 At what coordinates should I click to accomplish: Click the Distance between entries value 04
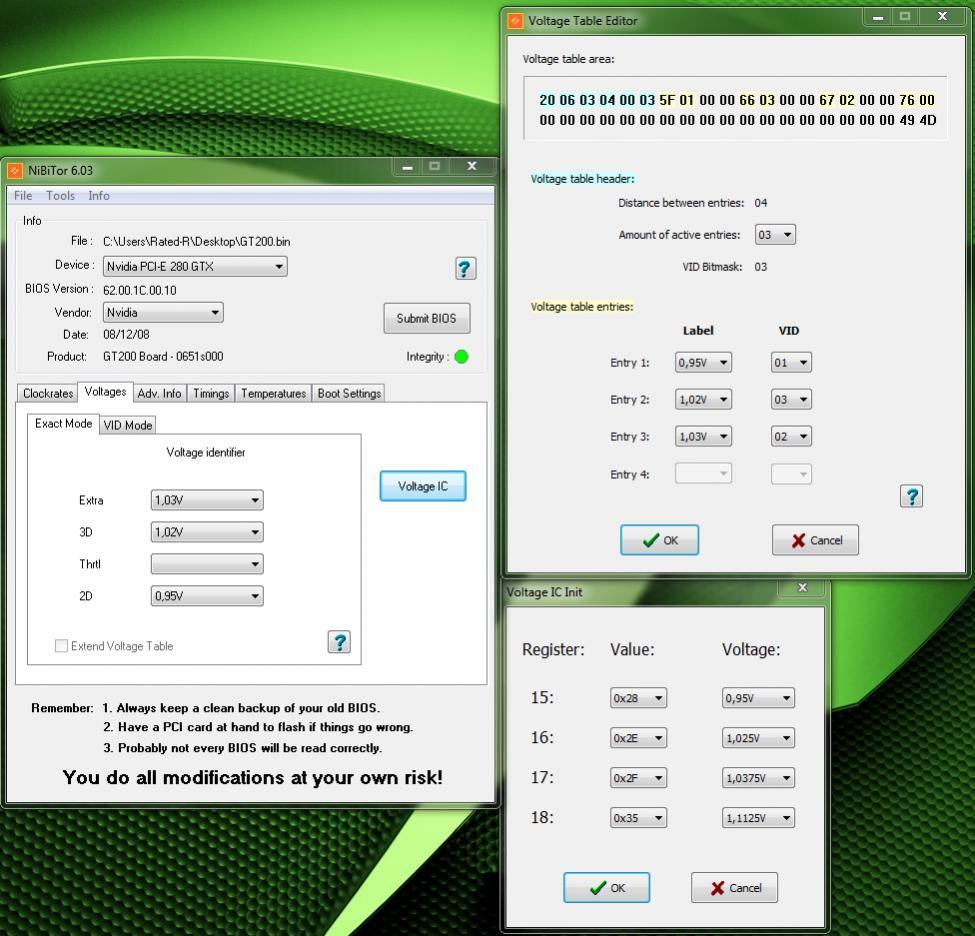click(x=760, y=203)
